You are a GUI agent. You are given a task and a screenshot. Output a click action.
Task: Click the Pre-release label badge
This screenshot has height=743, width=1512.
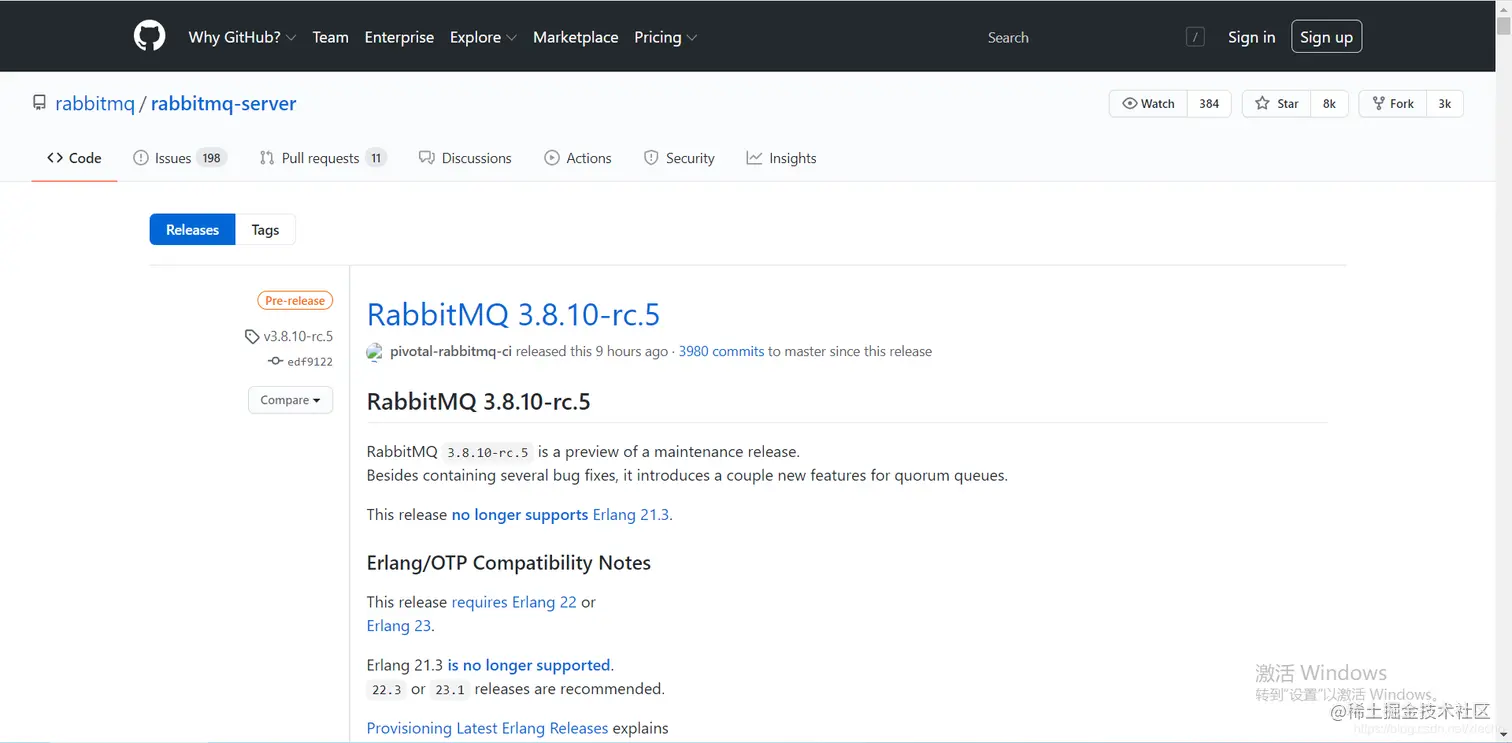pyautogui.click(x=295, y=300)
